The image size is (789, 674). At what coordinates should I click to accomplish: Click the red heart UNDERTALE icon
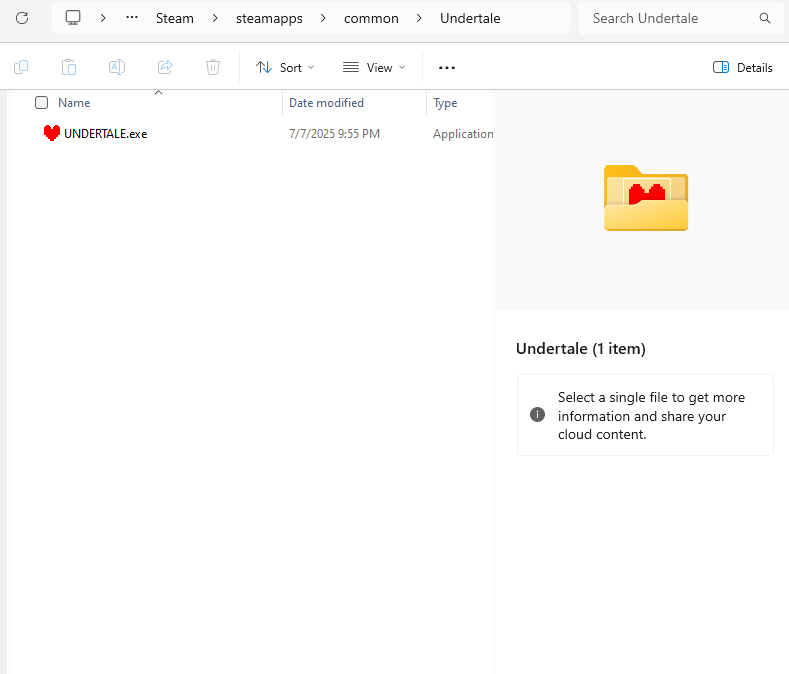pos(52,133)
